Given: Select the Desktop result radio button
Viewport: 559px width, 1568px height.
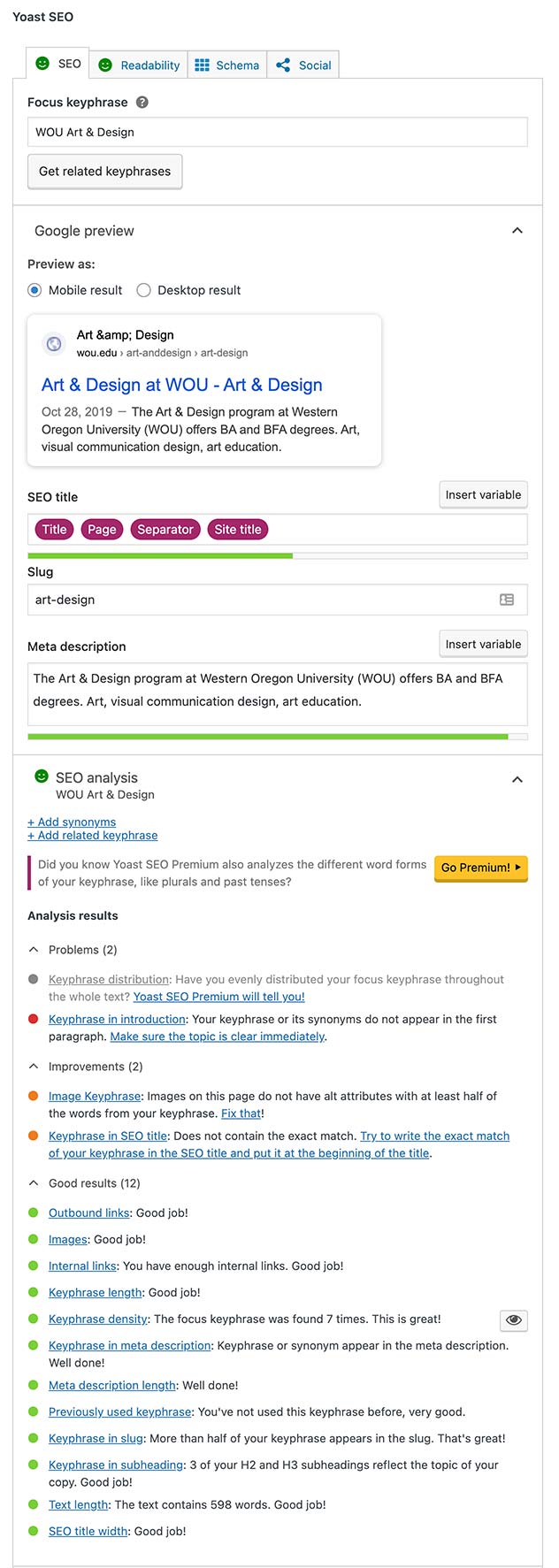Looking at the screenshot, I should click(x=143, y=290).
